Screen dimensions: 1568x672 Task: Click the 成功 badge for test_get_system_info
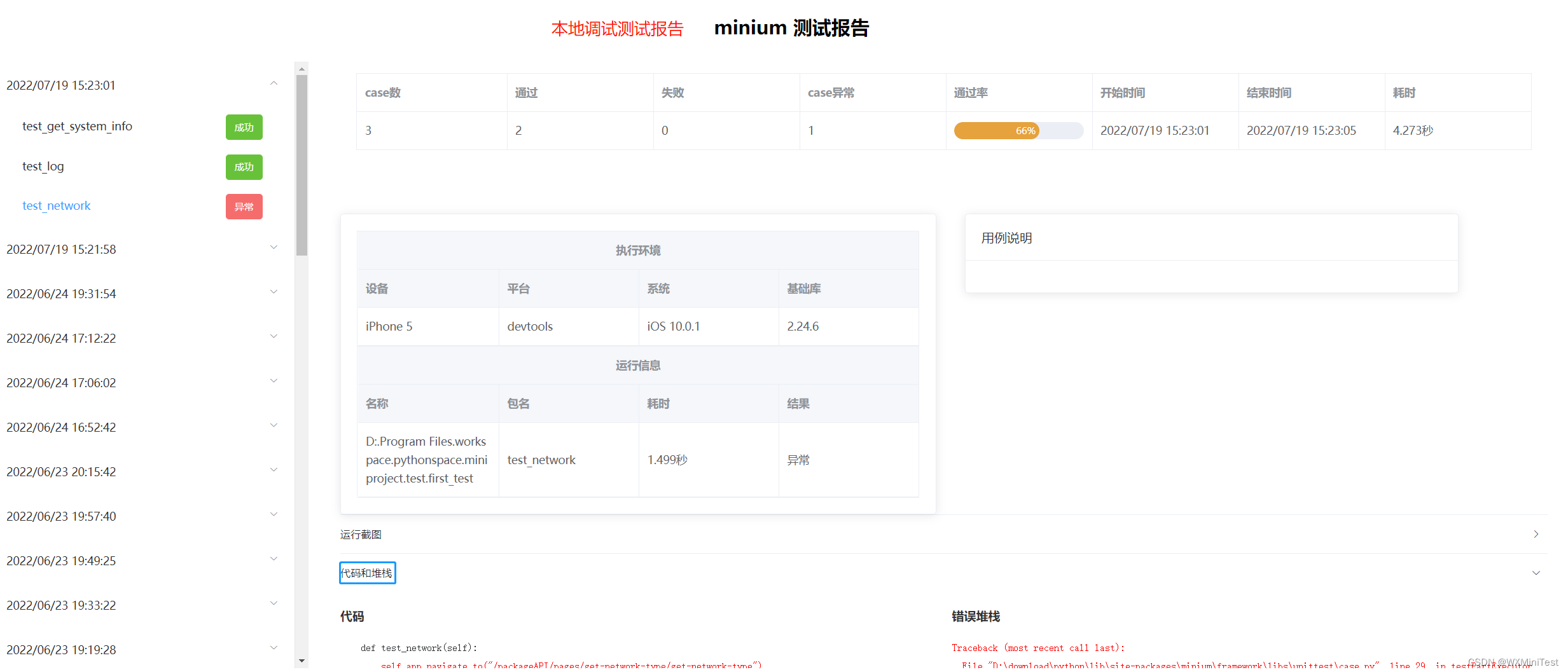(x=244, y=127)
